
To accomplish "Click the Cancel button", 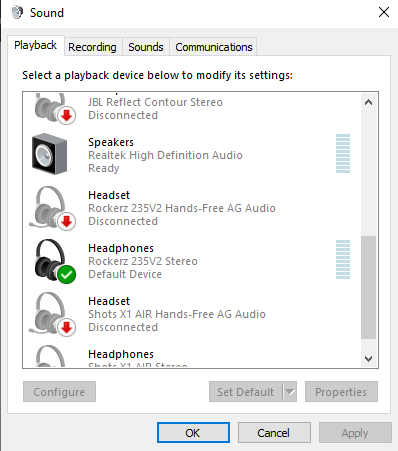I will pyautogui.click(x=274, y=433).
